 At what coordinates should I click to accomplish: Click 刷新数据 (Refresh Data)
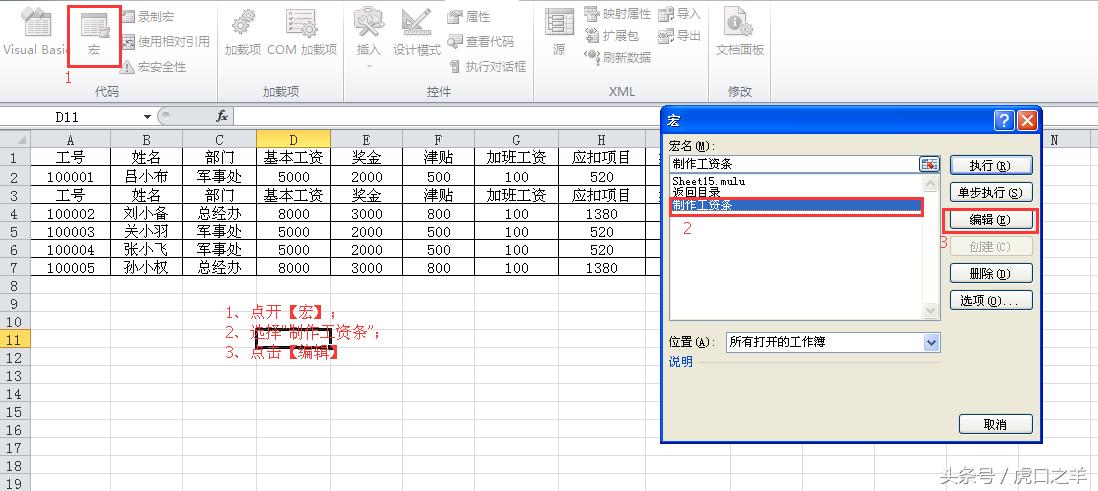(x=618, y=57)
